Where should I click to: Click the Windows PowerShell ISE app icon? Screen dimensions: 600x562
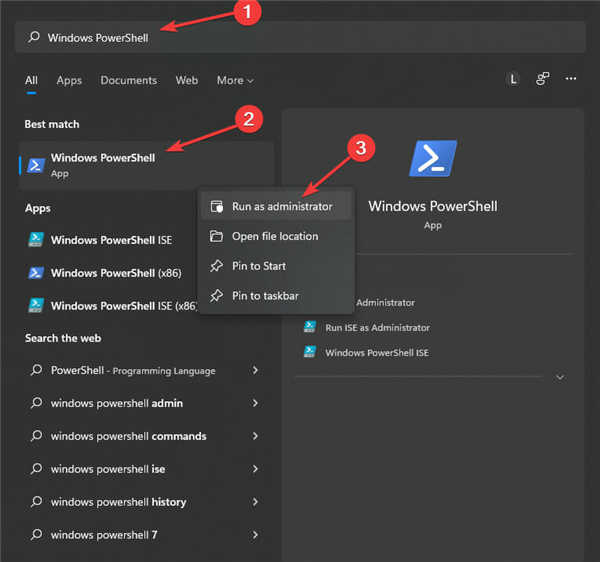(x=36, y=240)
